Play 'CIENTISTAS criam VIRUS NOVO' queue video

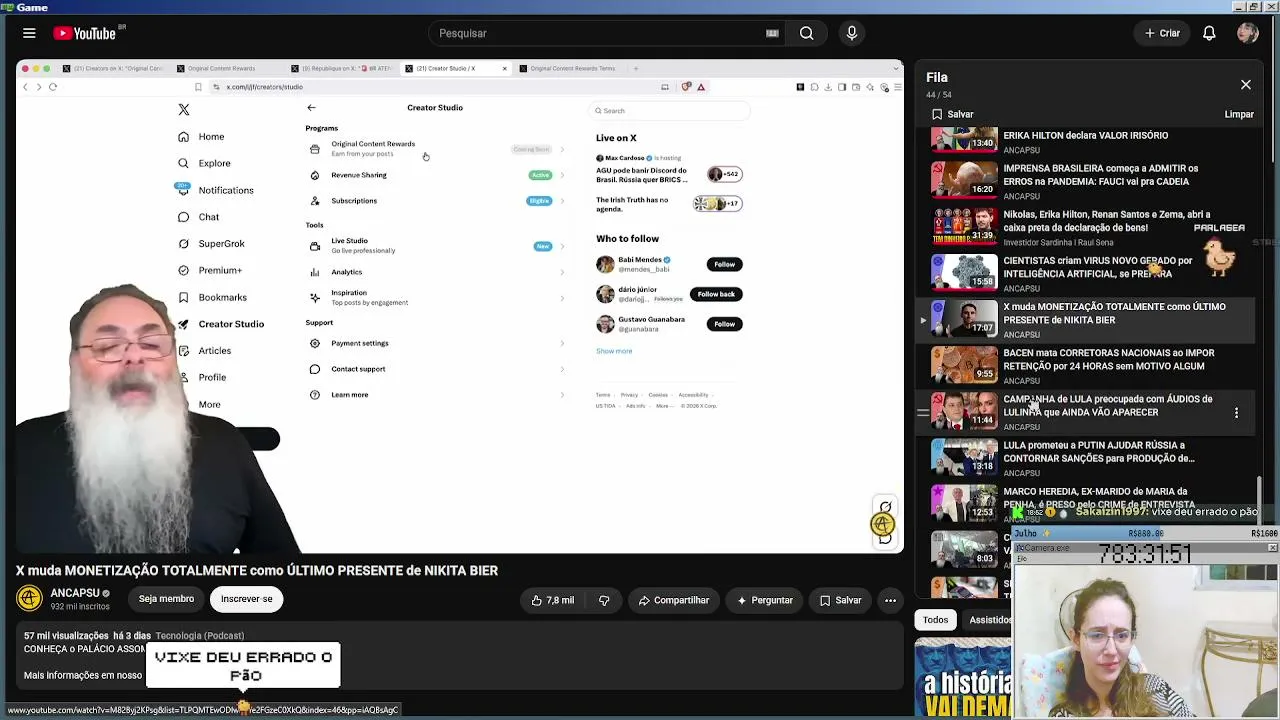pos(1097,267)
